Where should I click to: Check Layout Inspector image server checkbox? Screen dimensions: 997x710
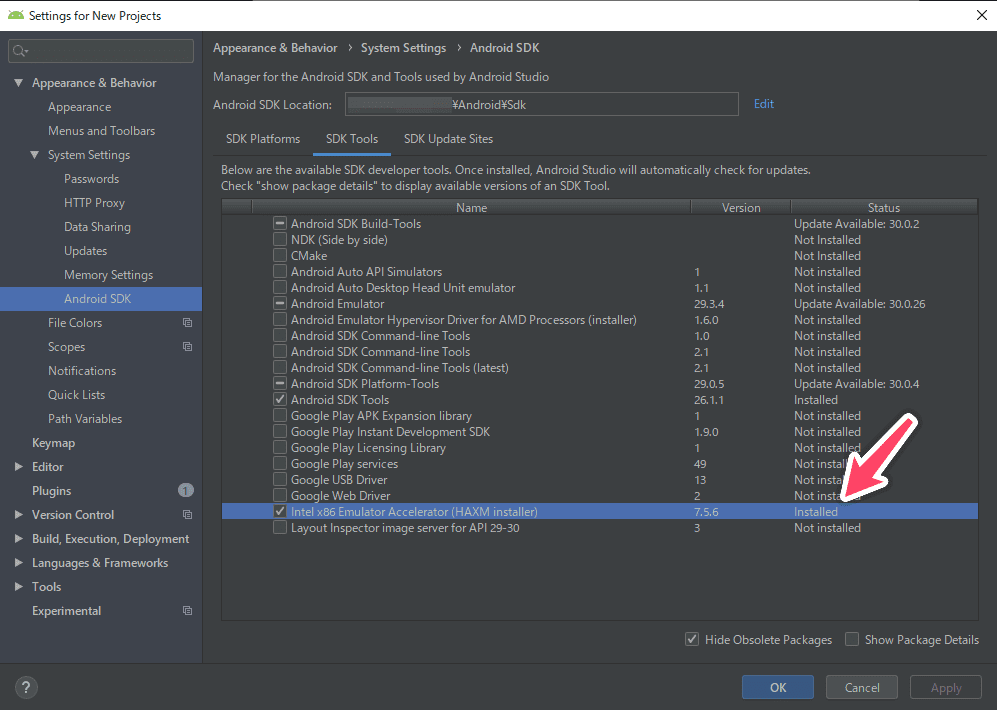pos(280,528)
